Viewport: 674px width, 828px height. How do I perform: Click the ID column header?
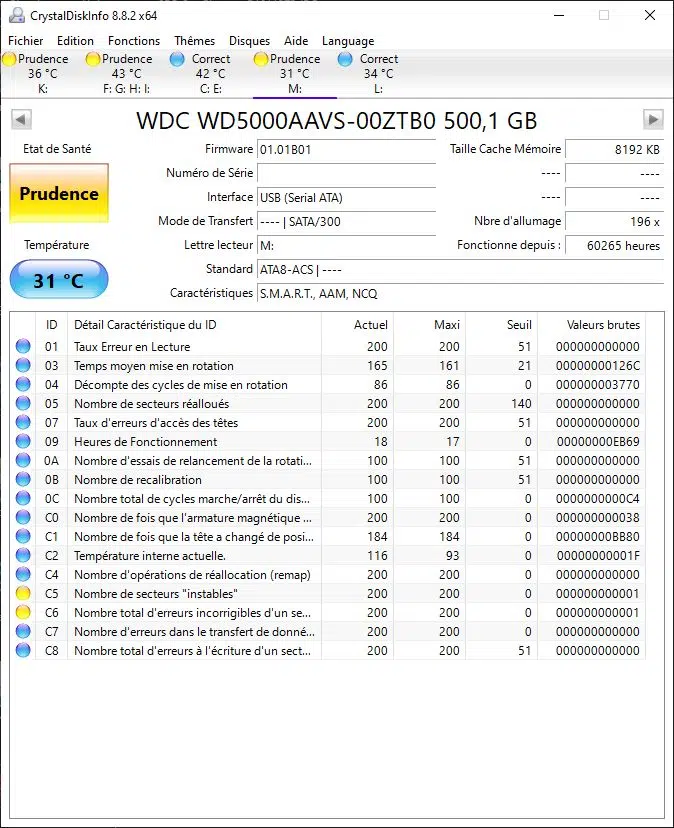51,325
